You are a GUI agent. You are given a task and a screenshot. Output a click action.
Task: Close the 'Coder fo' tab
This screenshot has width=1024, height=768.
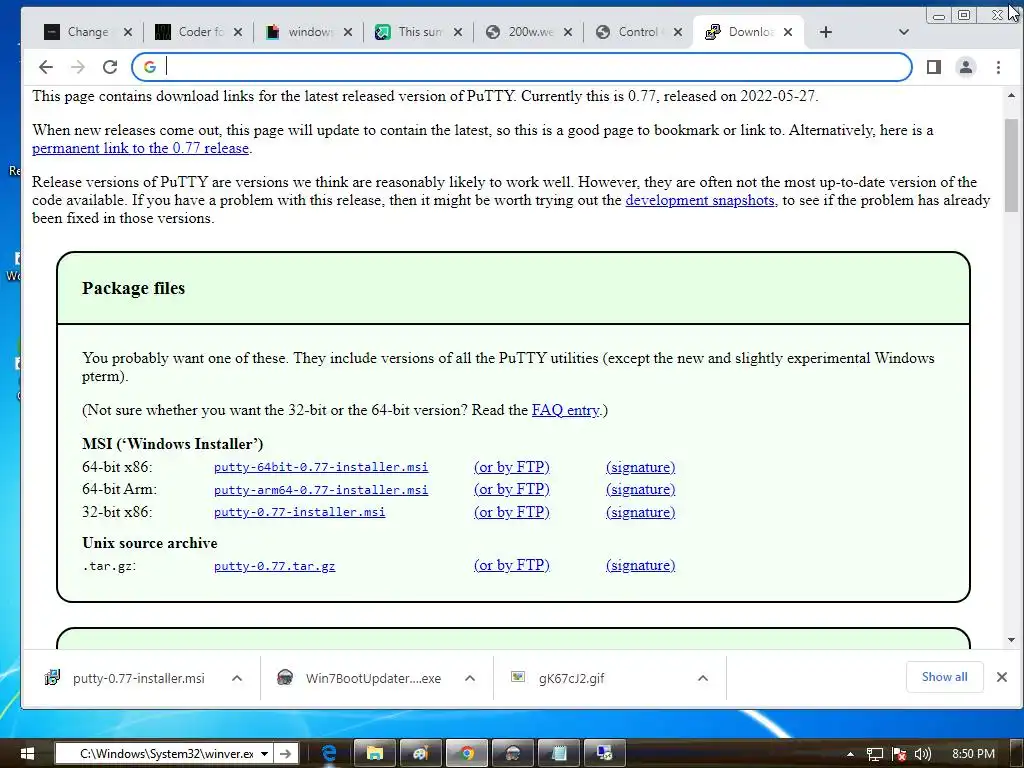pyautogui.click(x=238, y=32)
